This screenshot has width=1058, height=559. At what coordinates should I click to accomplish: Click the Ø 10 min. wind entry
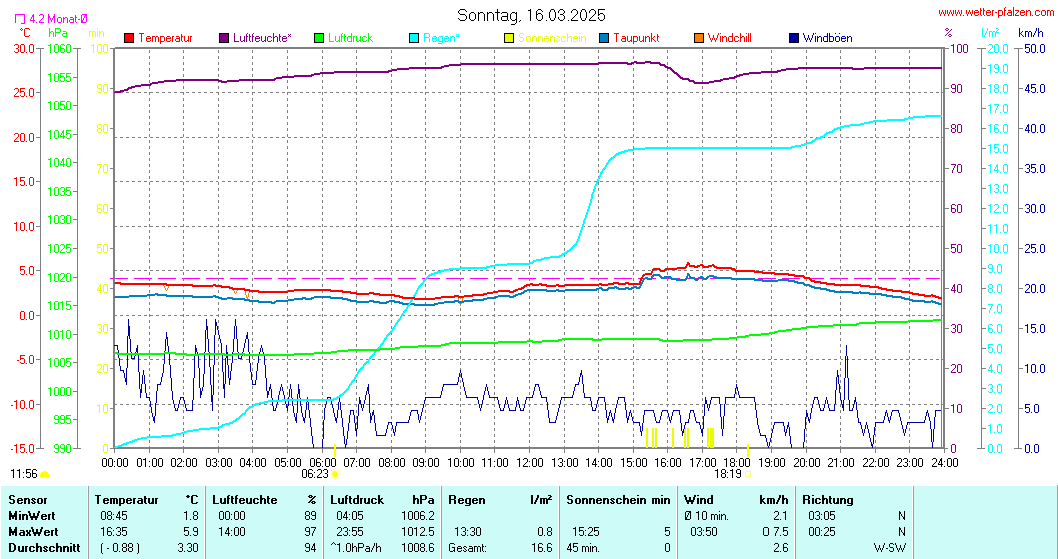(x=706, y=516)
